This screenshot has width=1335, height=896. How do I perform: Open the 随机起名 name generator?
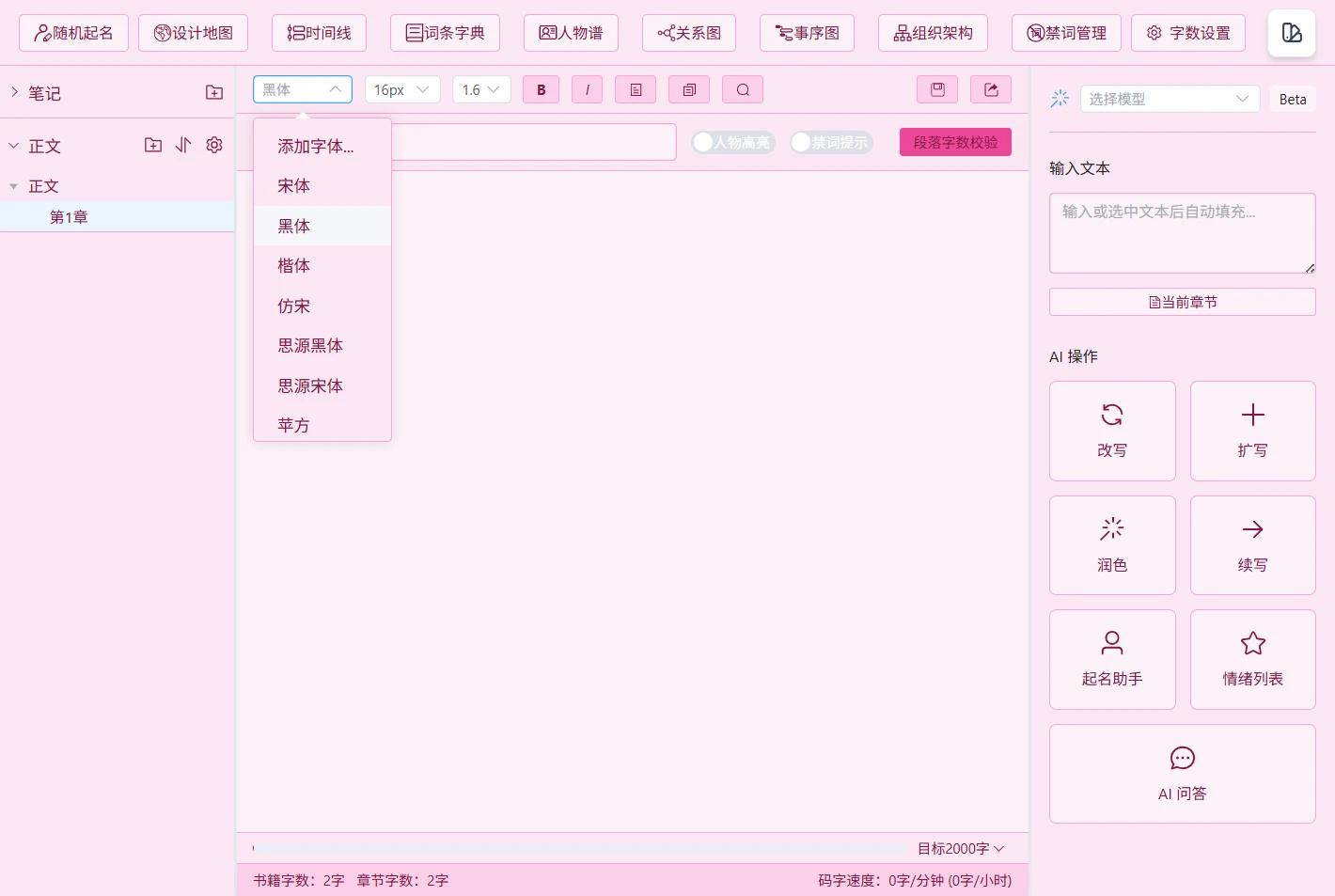[x=73, y=33]
